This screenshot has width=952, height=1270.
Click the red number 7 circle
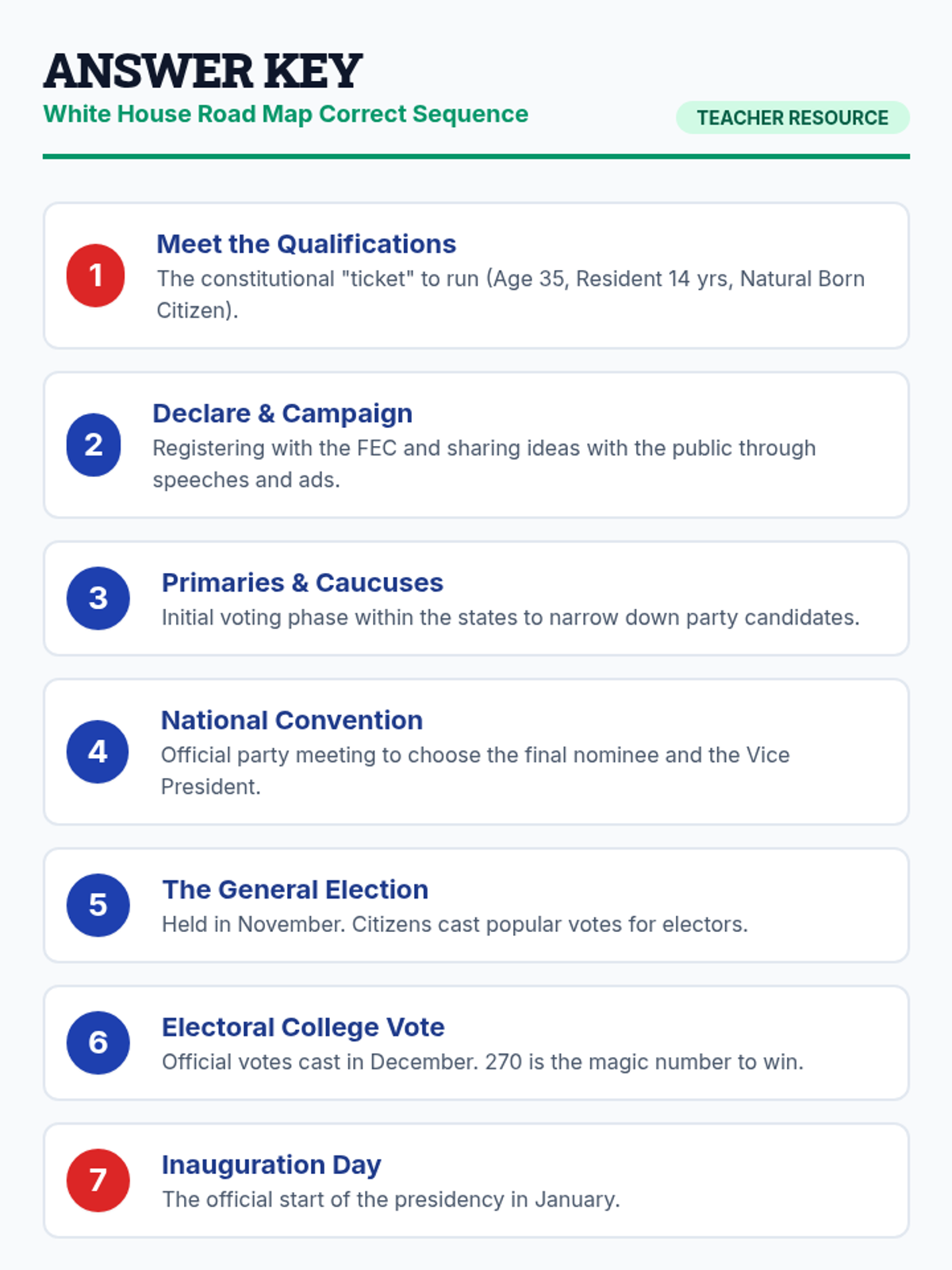(x=98, y=1180)
